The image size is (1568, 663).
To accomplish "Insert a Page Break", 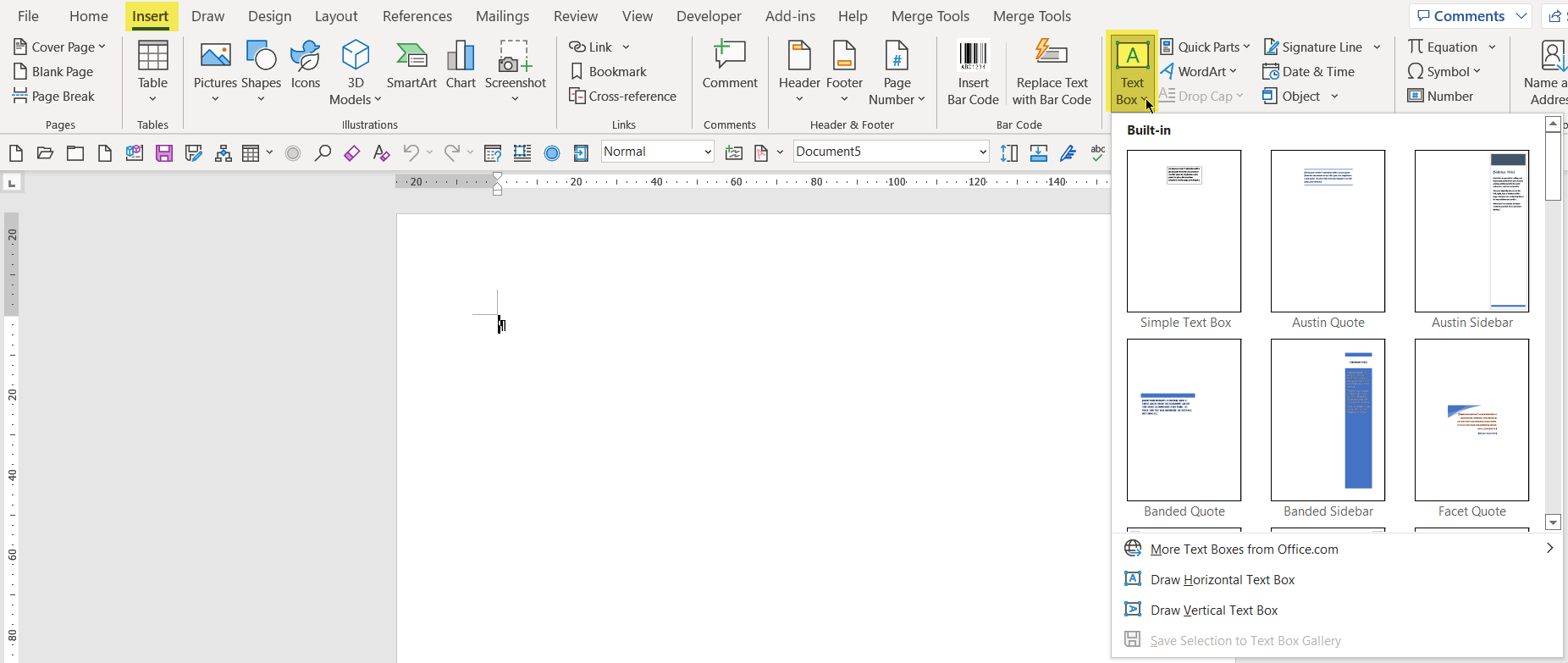I will tap(53, 97).
